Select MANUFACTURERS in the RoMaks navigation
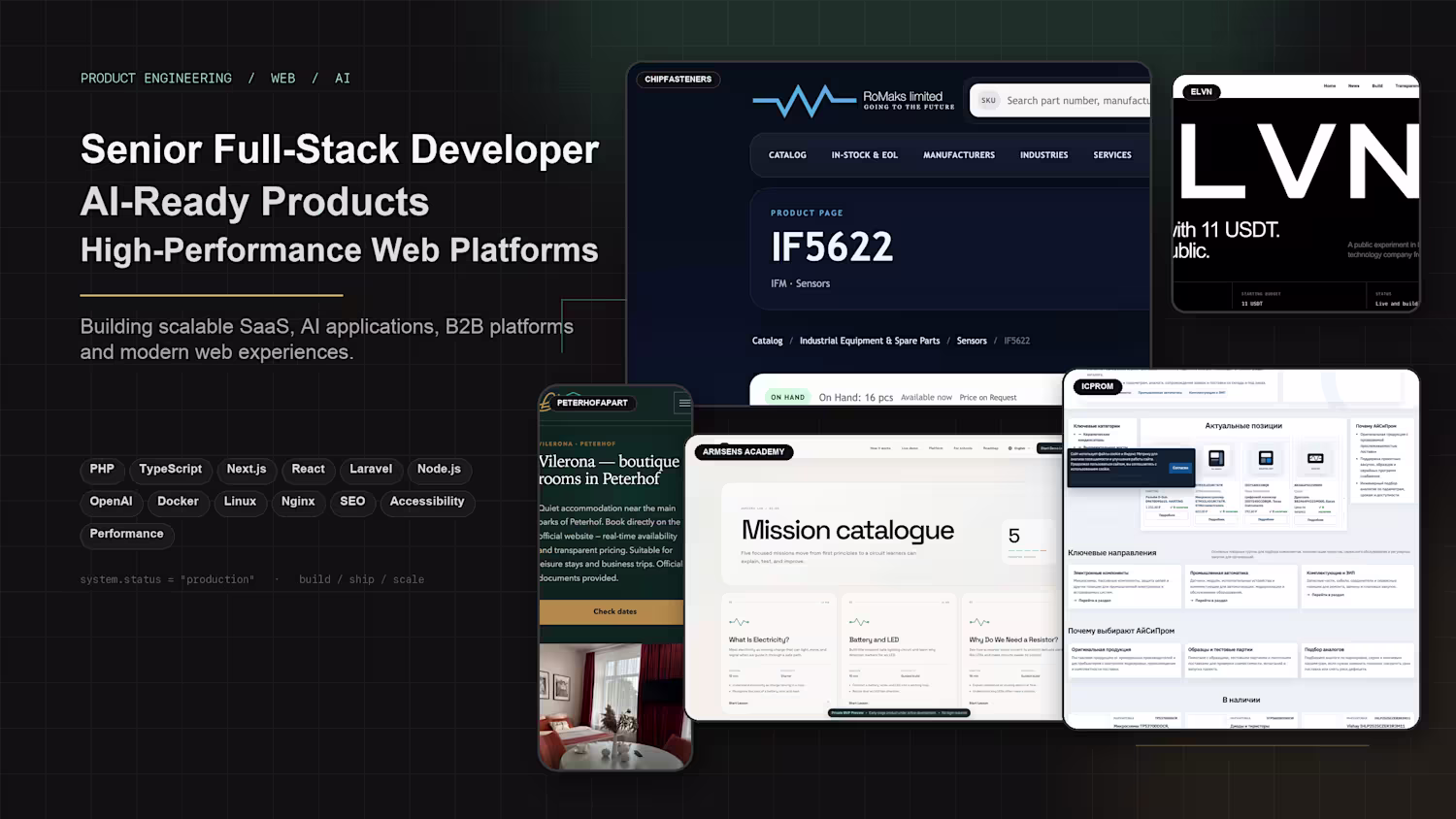This screenshot has height=819, width=1456. coord(959,155)
